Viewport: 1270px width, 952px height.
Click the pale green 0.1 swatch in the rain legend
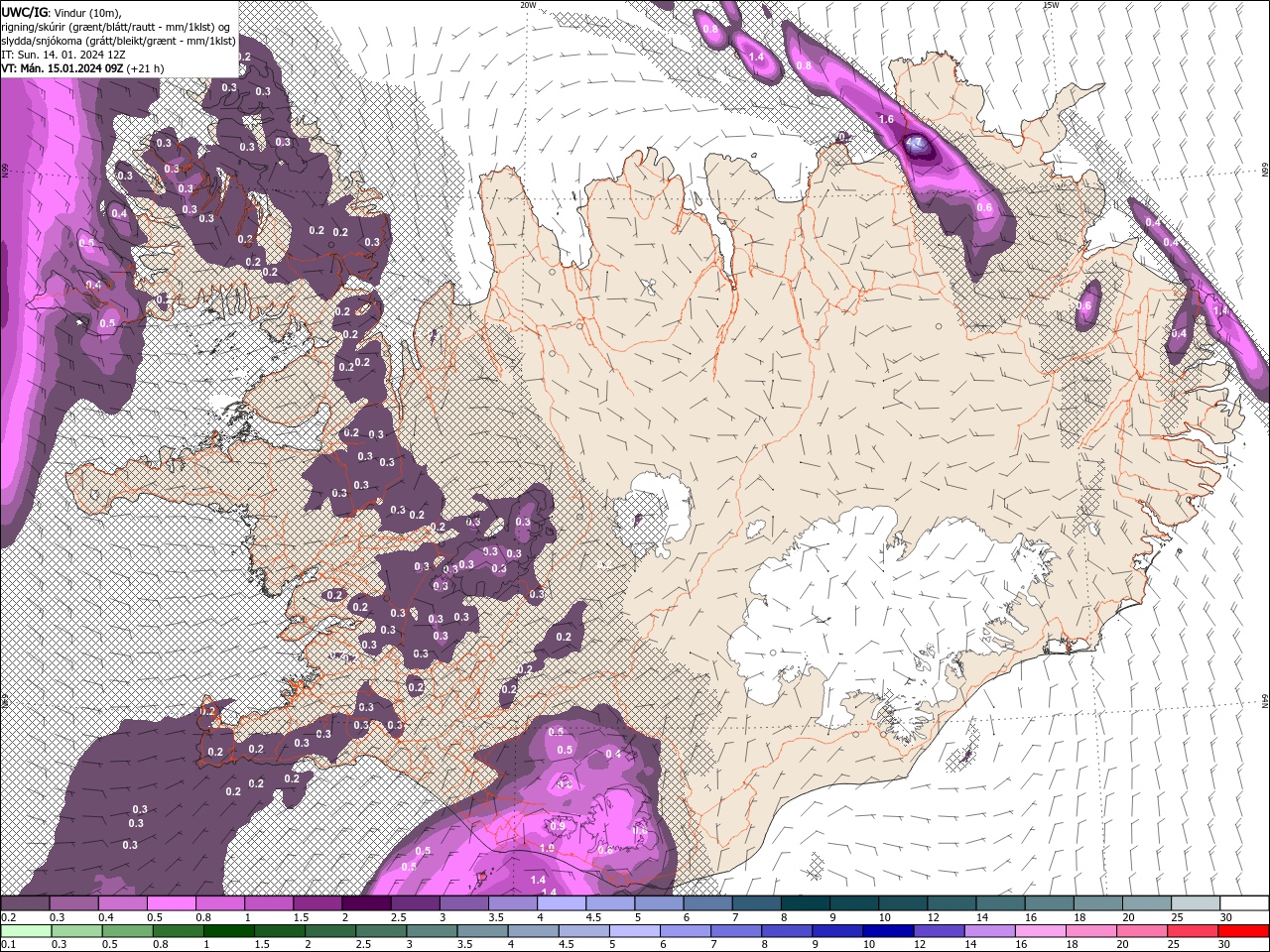click(27, 931)
